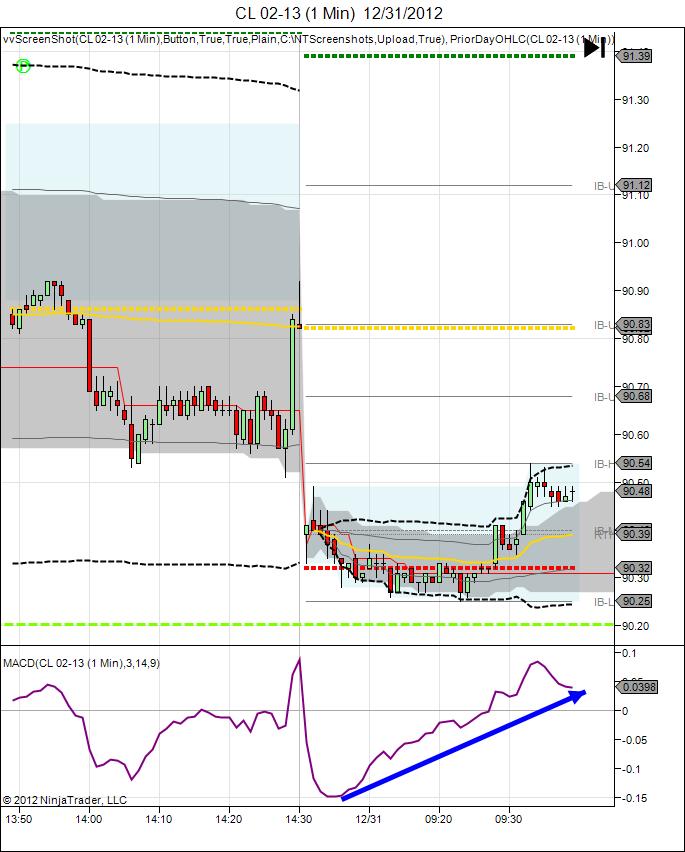Click the IB-L level label
The width and height of the screenshot is (685, 852).
604,602
